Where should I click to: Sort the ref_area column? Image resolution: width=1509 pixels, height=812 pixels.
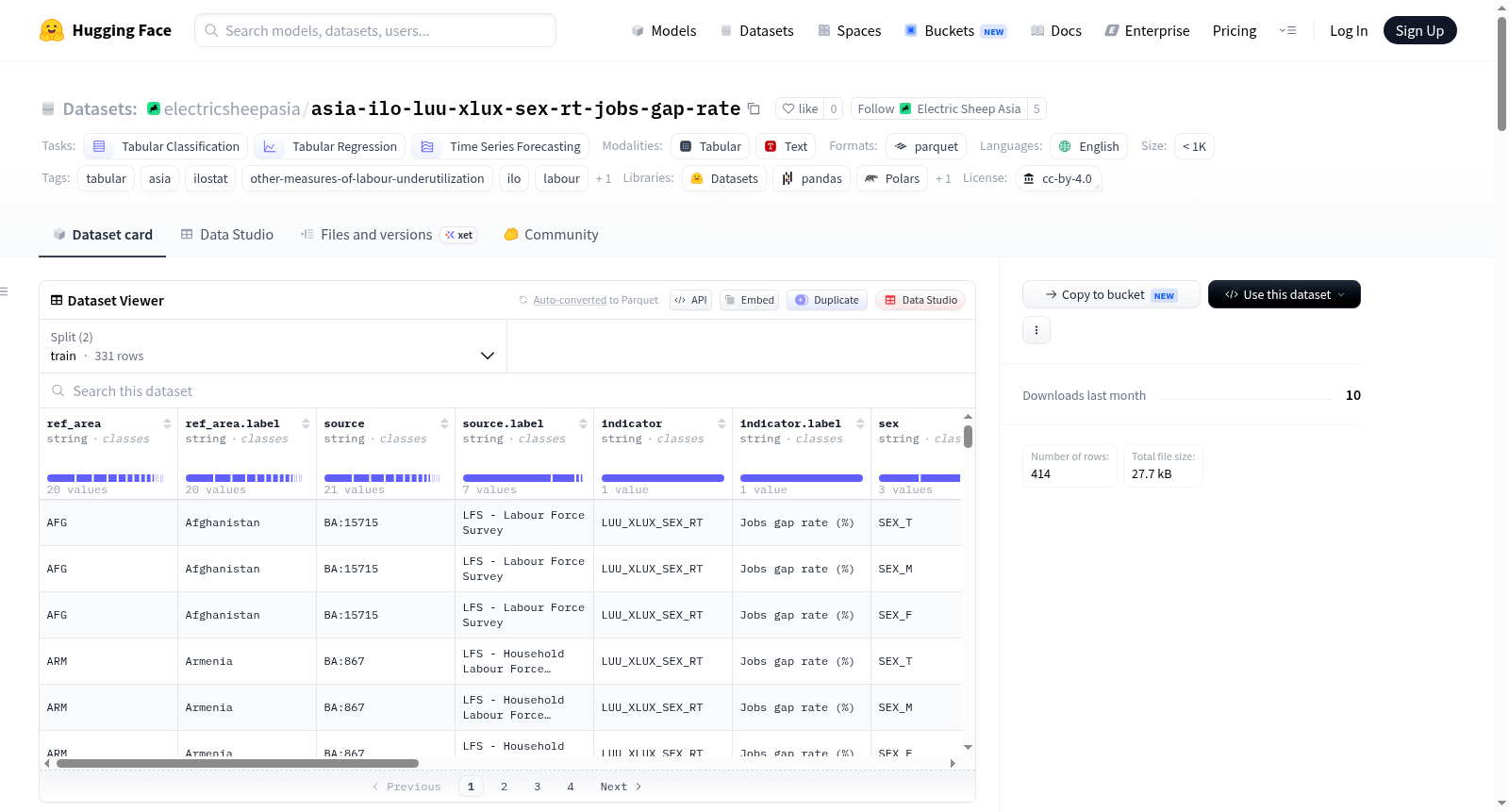tap(167, 423)
